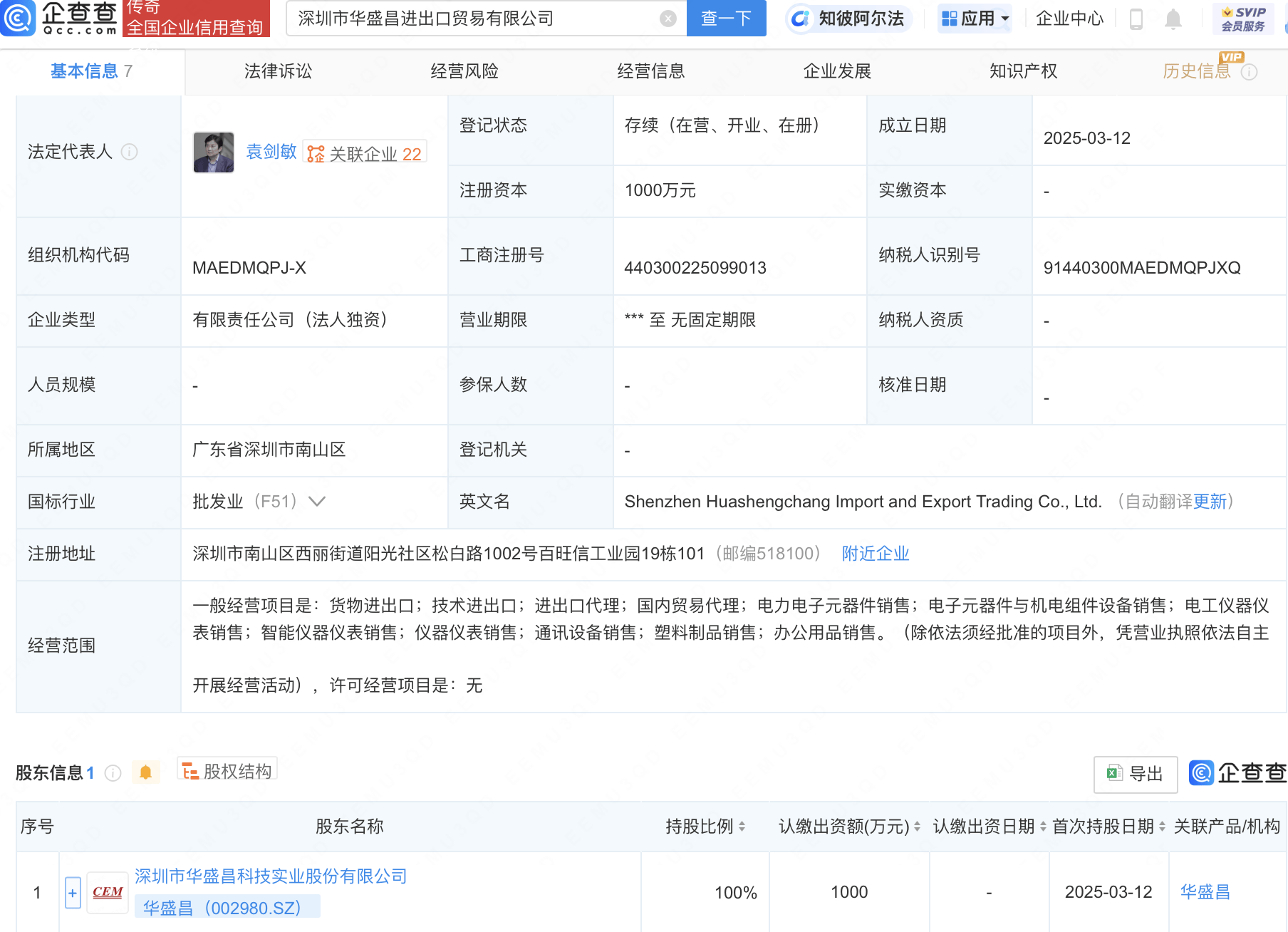Image resolution: width=1288 pixels, height=932 pixels.
Task: Click the 应用 grid icon
Action: tap(949, 19)
